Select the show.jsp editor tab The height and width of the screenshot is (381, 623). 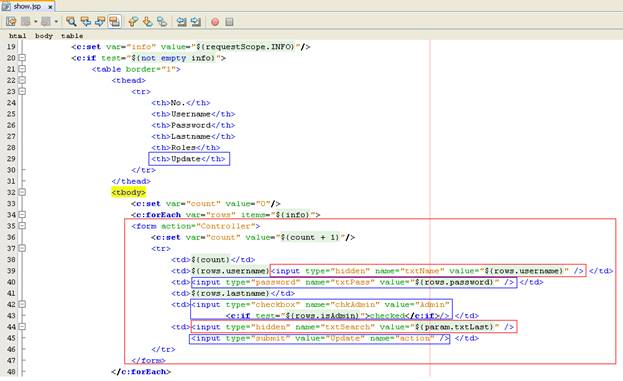(x=27, y=6)
